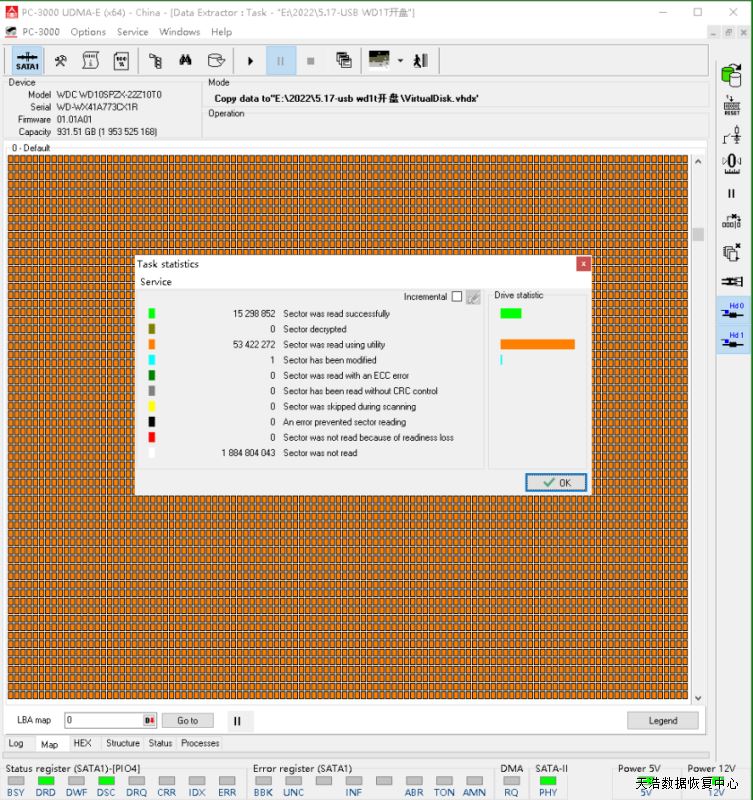Click the Legend button

(662, 720)
